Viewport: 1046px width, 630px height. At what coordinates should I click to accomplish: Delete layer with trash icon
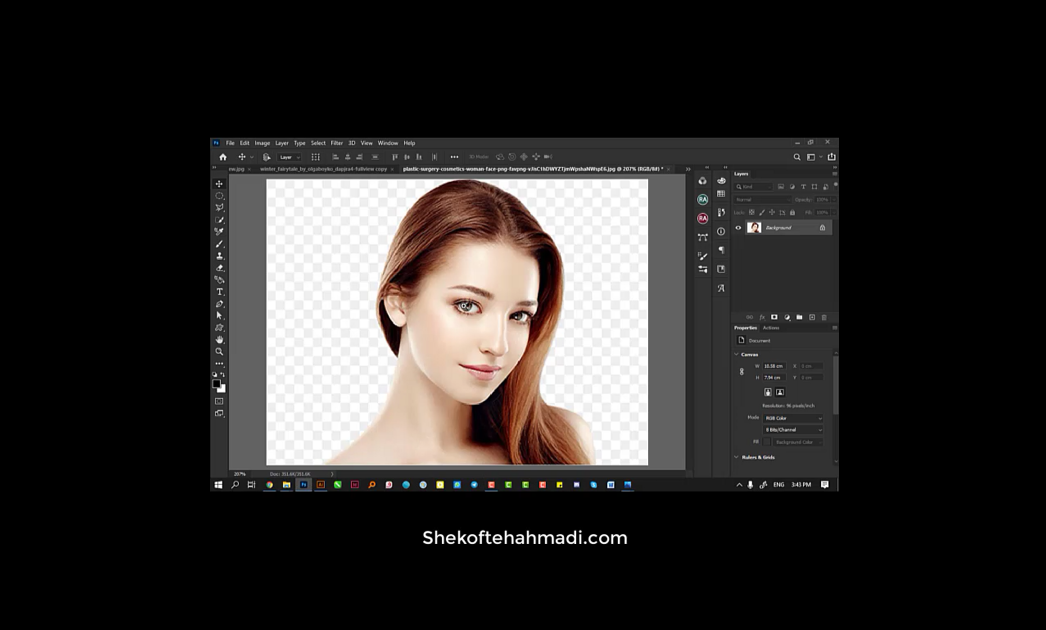pos(823,317)
